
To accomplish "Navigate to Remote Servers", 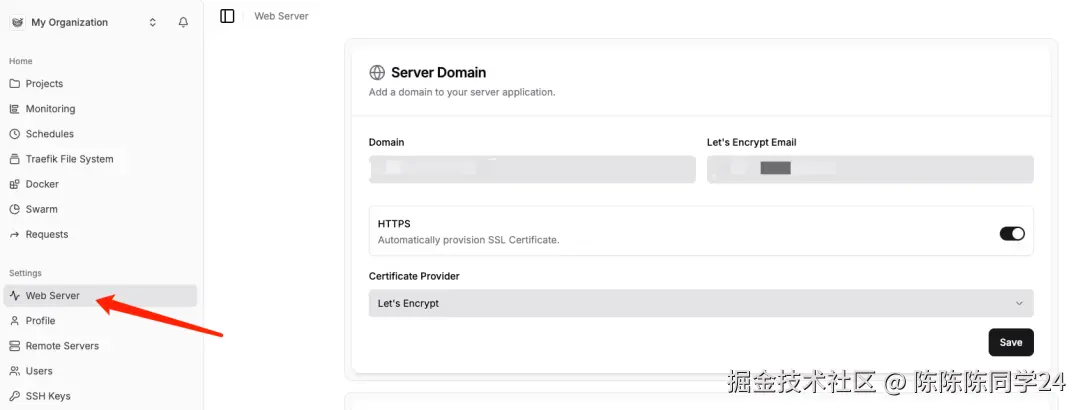I will [62, 346].
